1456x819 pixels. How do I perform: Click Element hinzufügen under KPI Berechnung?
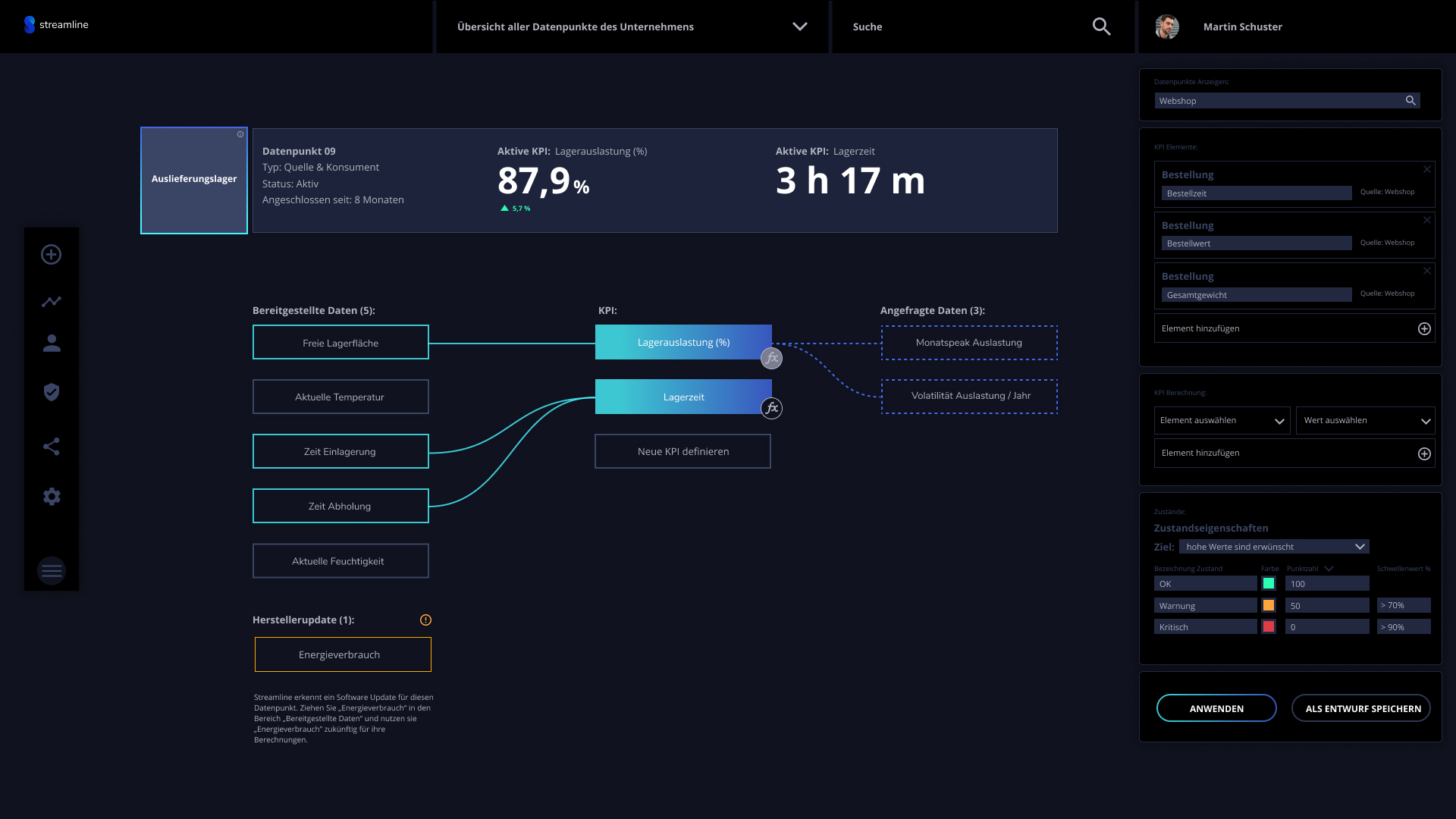coord(1294,453)
